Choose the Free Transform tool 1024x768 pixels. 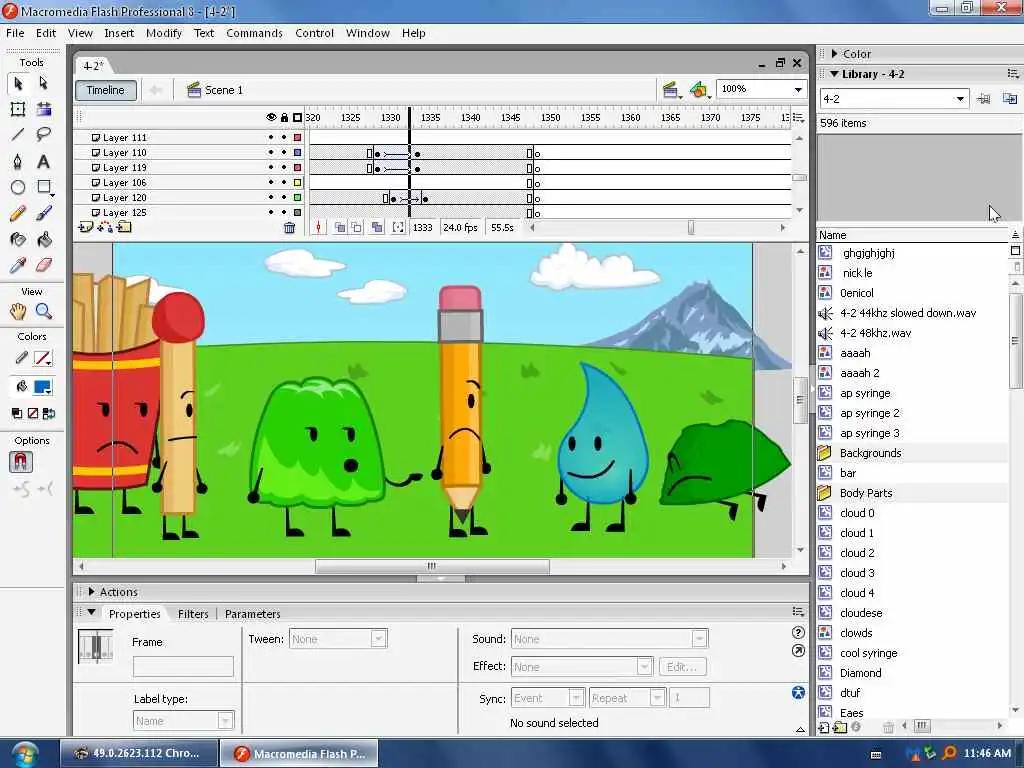click(x=18, y=109)
